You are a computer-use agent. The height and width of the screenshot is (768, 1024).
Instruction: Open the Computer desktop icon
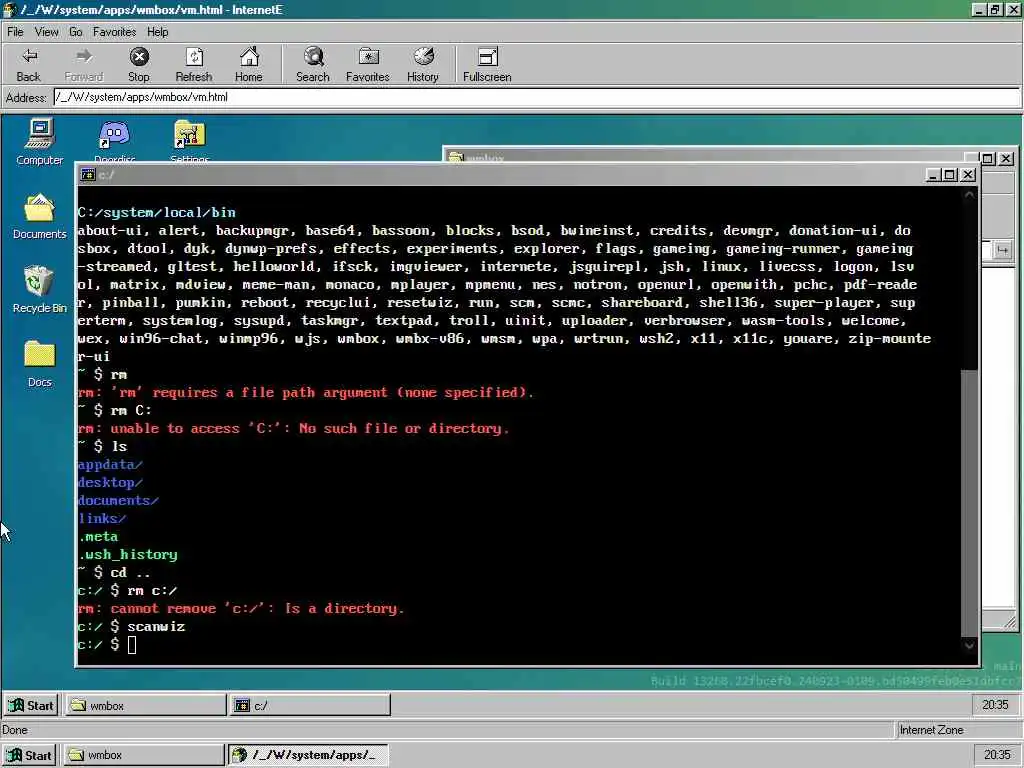pyautogui.click(x=40, y=142)
